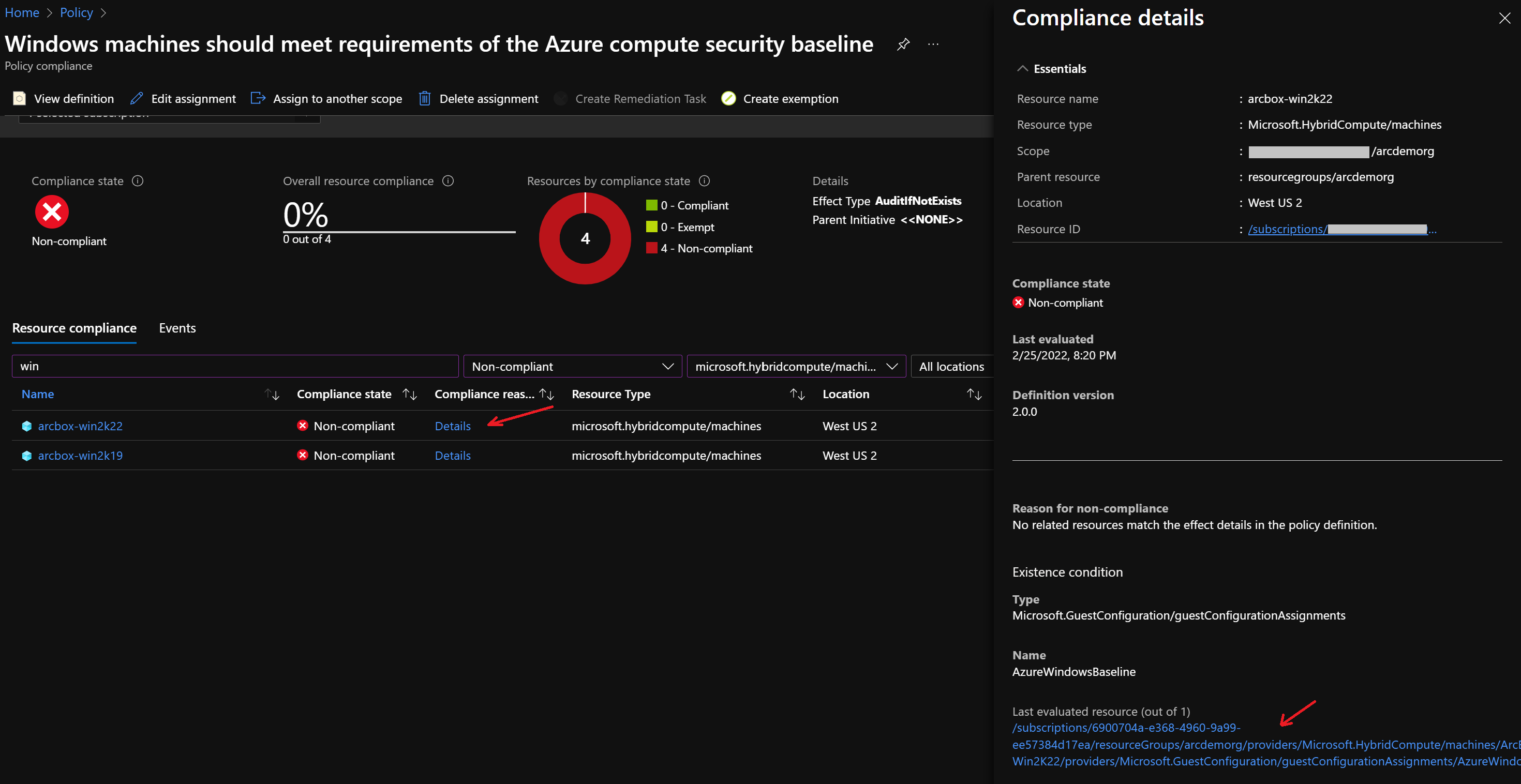The width and height of the screenshot is (1521, 784).
Task: Open Details link for arcbox-win2k19
Action: pyautogui.click(x=452, y=456)
